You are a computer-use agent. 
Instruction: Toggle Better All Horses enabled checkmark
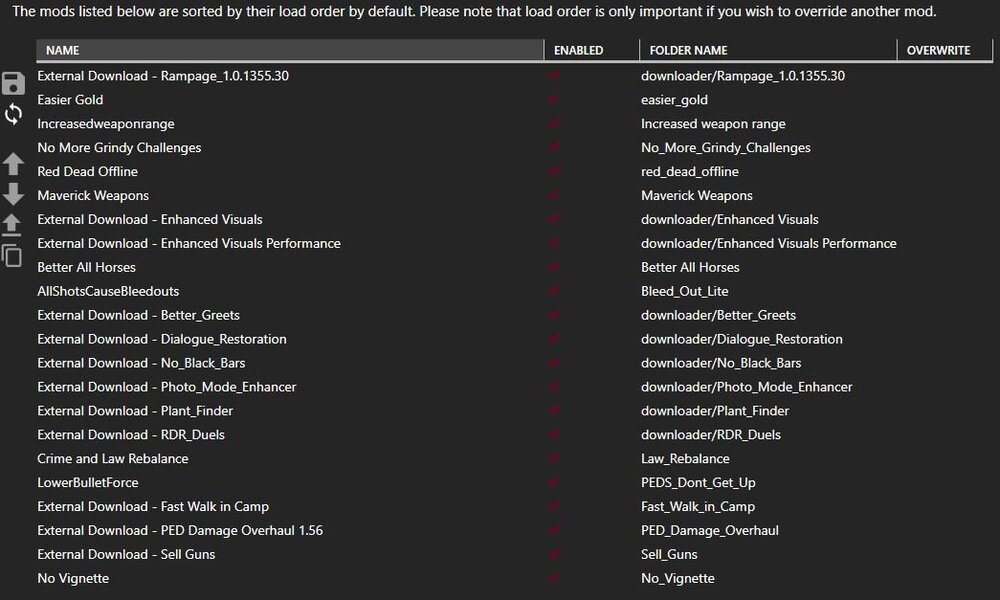[554, 268]
